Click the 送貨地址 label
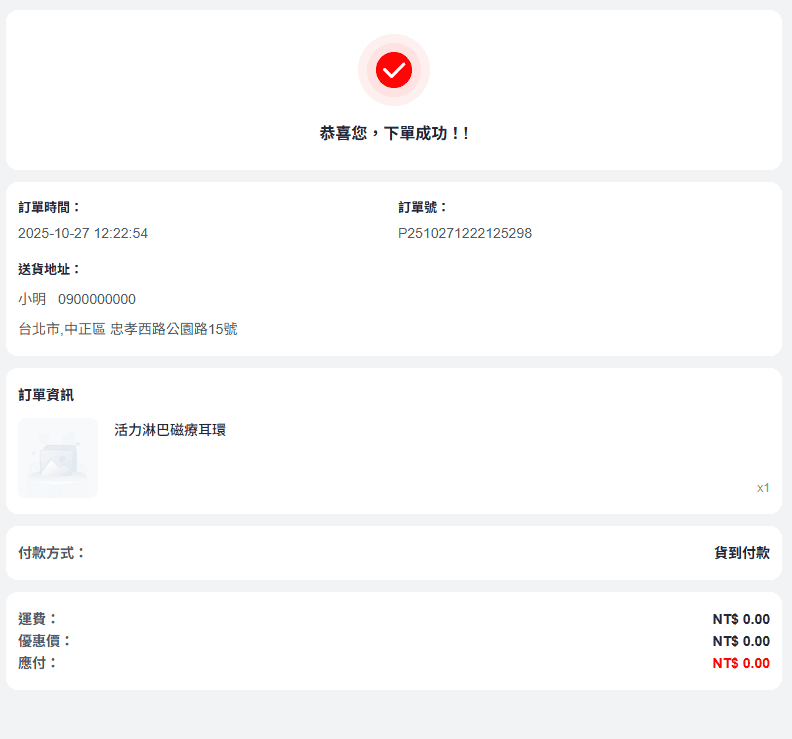 [x=49, y=269]
